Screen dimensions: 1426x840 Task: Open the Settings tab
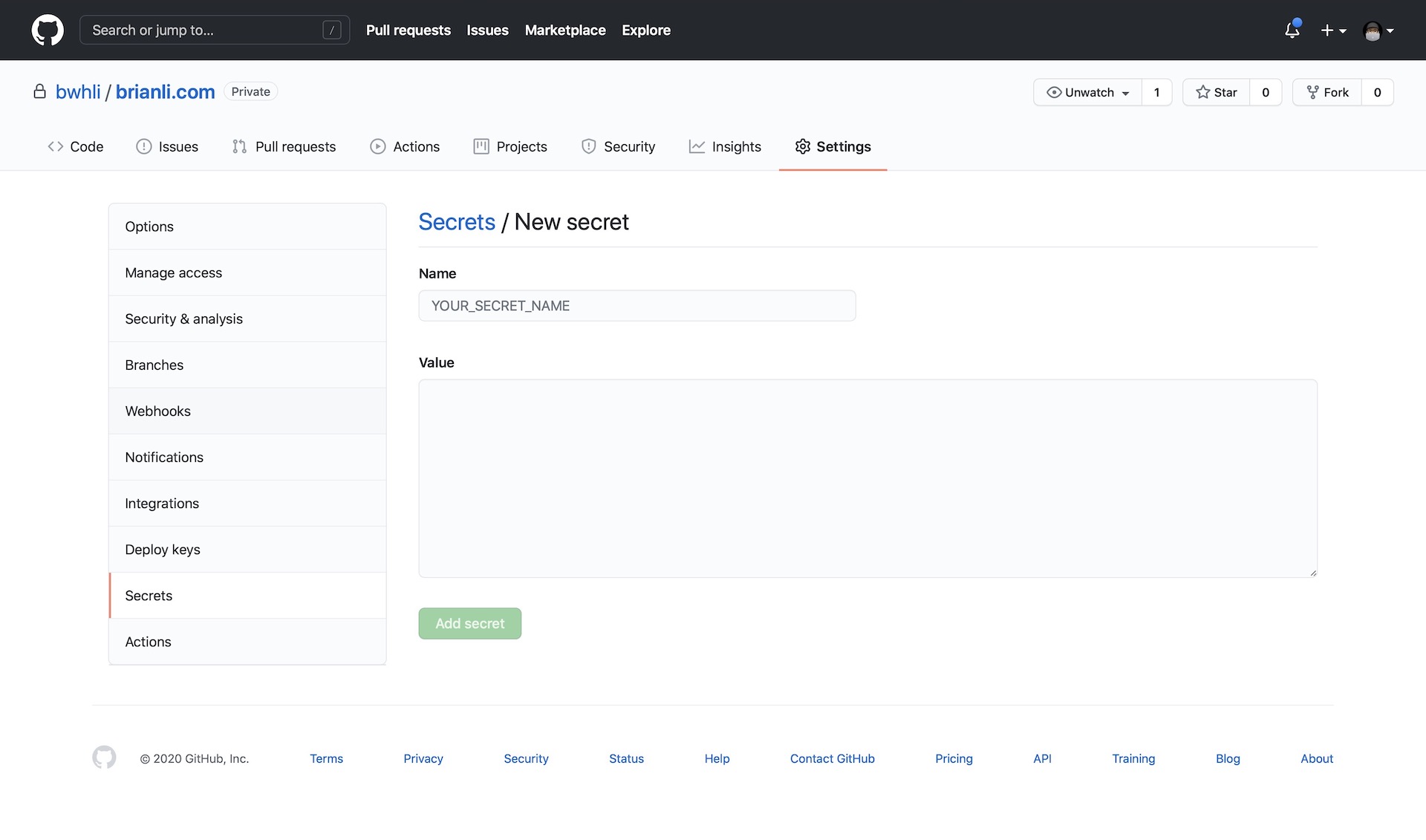[x=833, y=146]
